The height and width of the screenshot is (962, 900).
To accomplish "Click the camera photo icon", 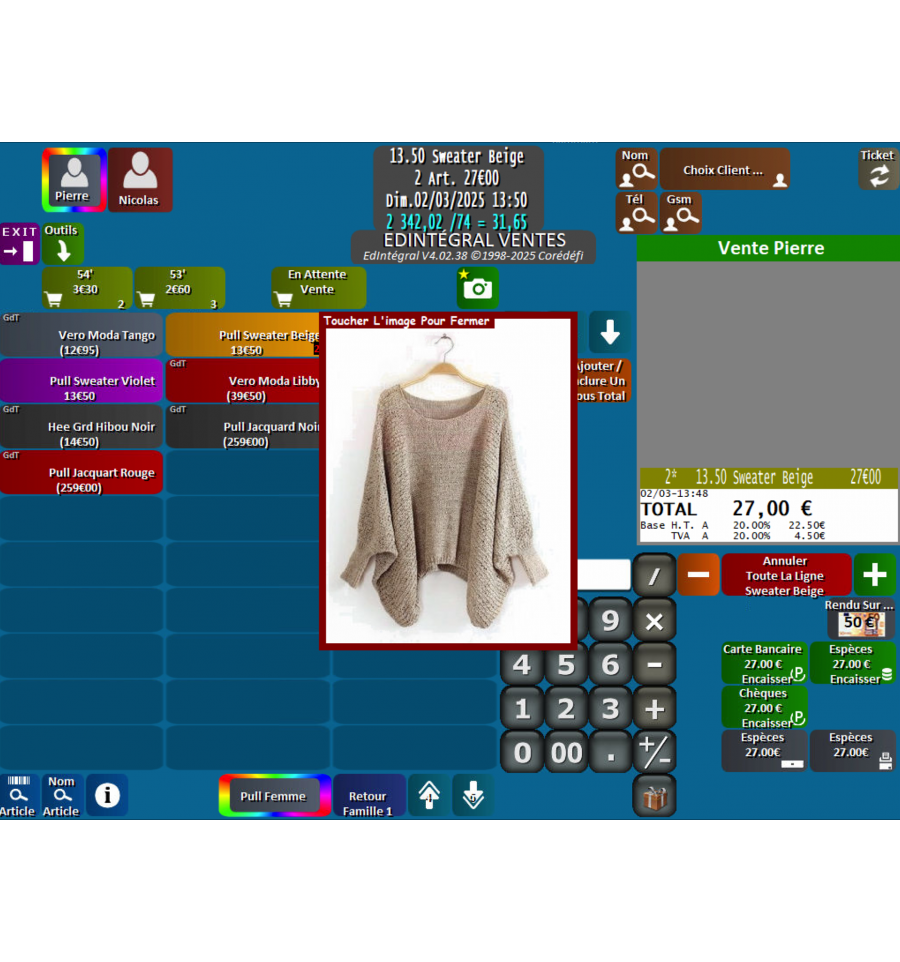I will [478, 289].
